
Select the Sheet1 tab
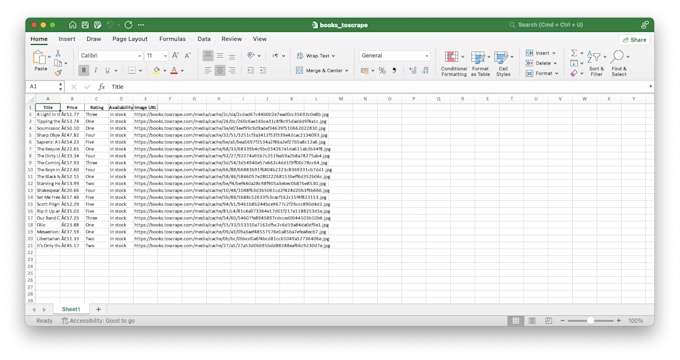point(71,309)
